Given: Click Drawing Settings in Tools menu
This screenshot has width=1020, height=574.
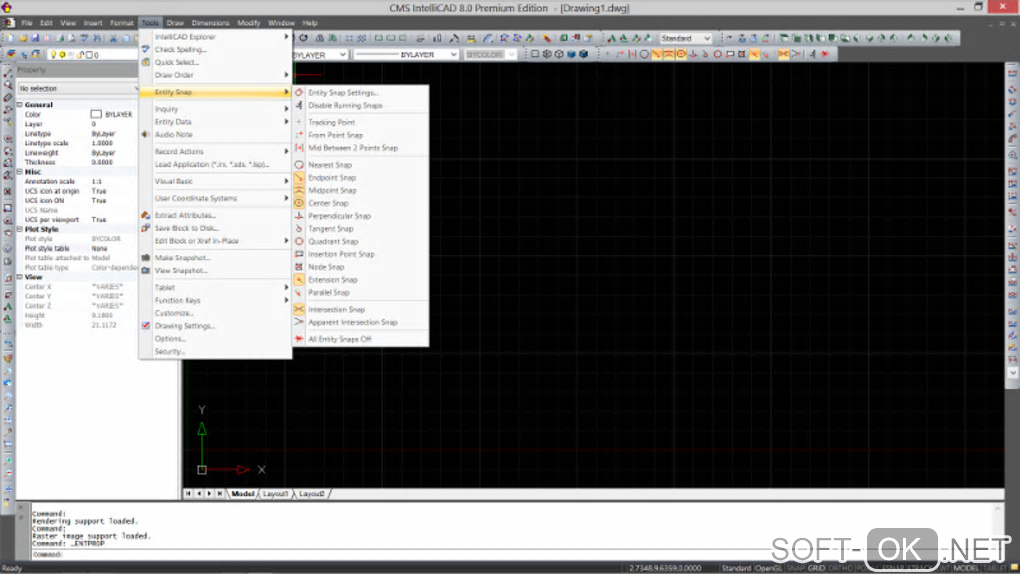Looking at the screenshot, I should pyautogui.click(x=215, y=326).
